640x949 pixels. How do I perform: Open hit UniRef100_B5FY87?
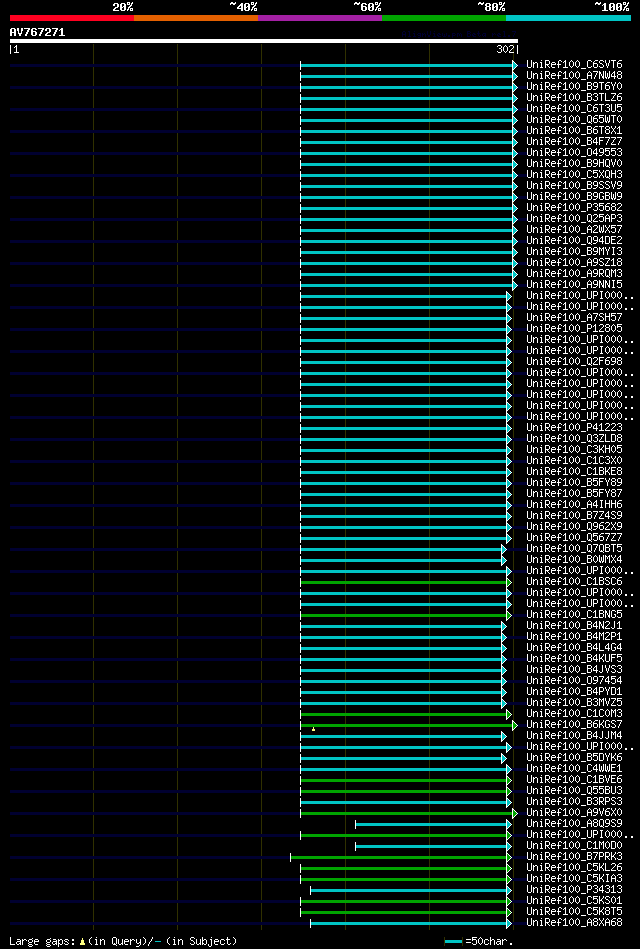tap(574, 494)
